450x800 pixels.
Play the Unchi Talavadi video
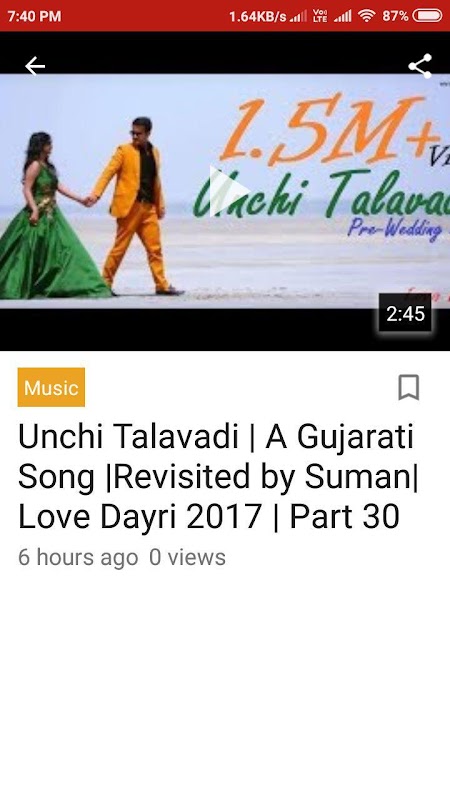(x=228, y=191)
